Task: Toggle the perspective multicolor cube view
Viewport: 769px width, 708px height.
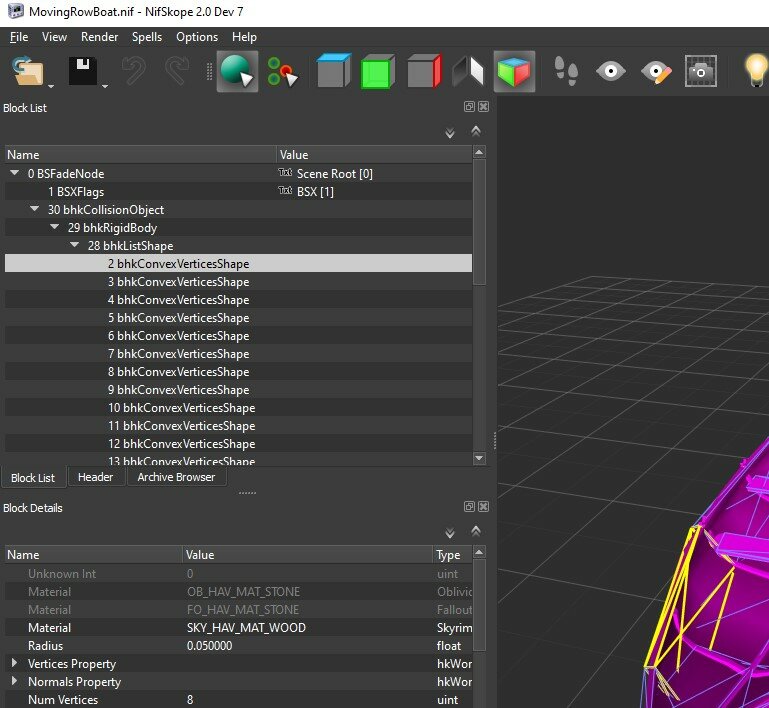Action: [x=514, y=72]
